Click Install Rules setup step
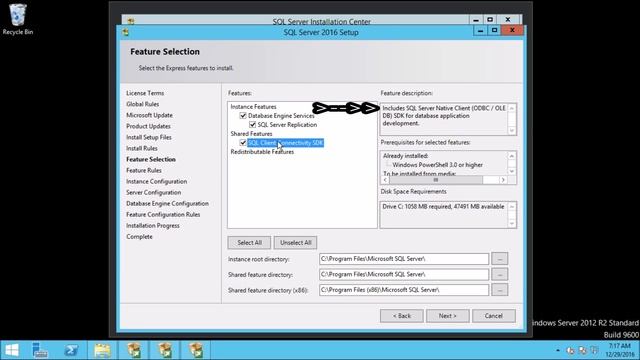The height and width of the screenshot is (360, 640). (142, 148)
